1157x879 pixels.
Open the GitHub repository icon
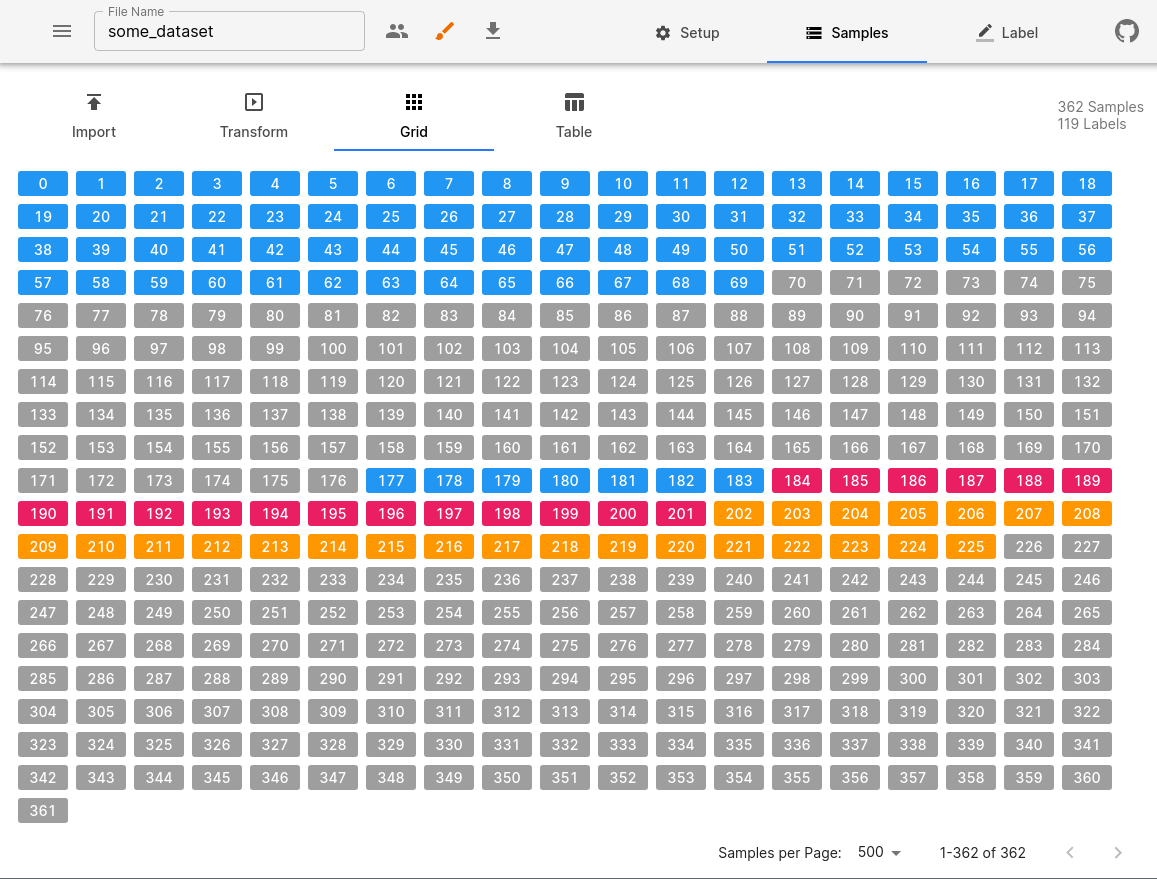point(1127,32)
